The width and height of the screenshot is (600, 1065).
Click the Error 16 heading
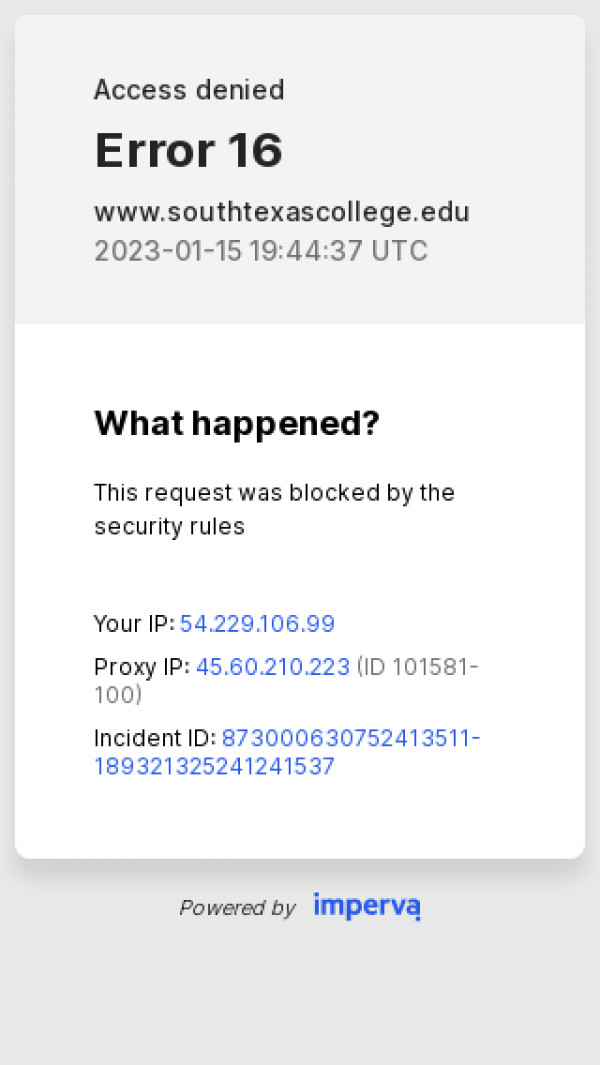click(188, 150)
